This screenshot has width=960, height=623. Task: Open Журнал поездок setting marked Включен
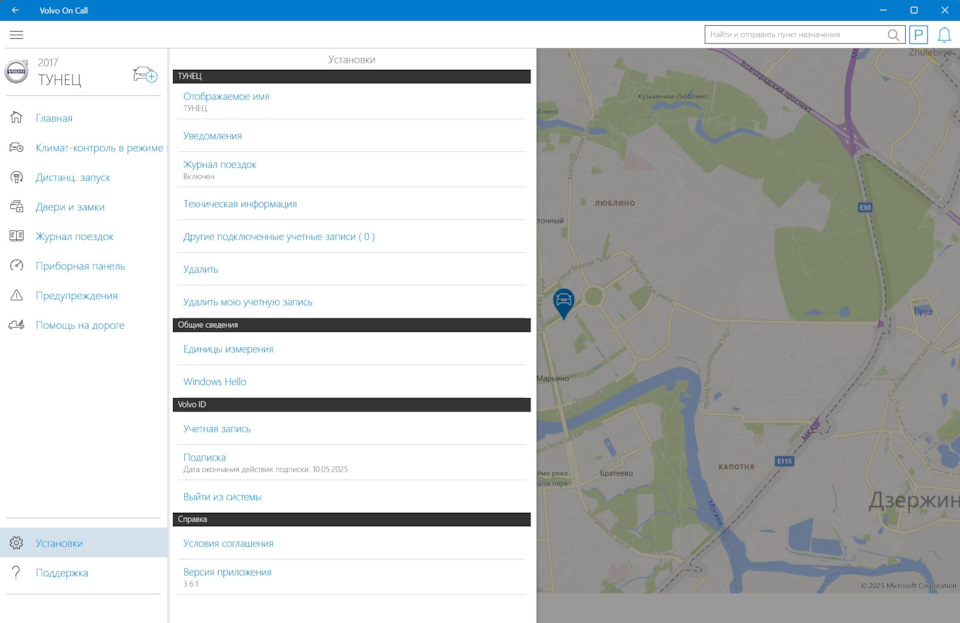pos(351,170)
